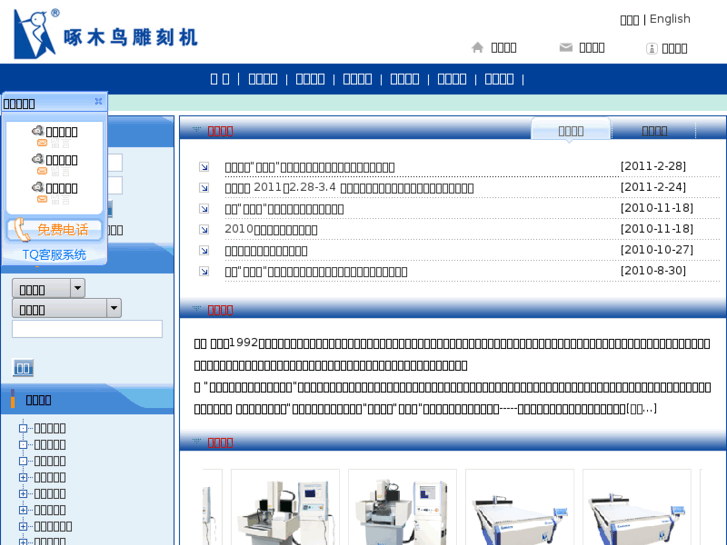Click the text label of the first category tree node
Image resolution: width=727 pixels, height=545 pixels.
50,428
